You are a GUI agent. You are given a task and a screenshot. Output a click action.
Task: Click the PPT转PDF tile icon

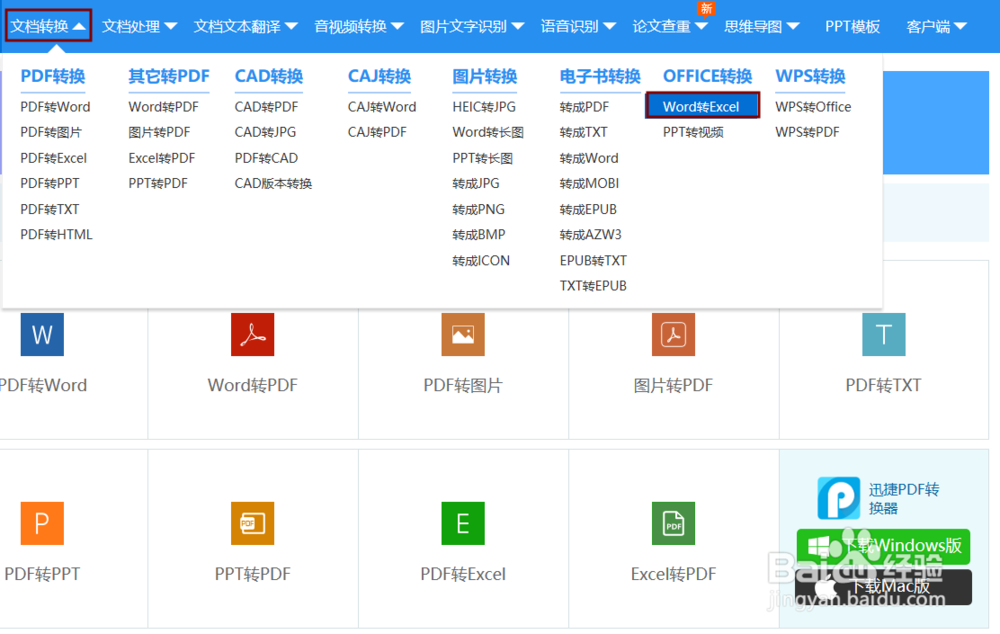253,523
